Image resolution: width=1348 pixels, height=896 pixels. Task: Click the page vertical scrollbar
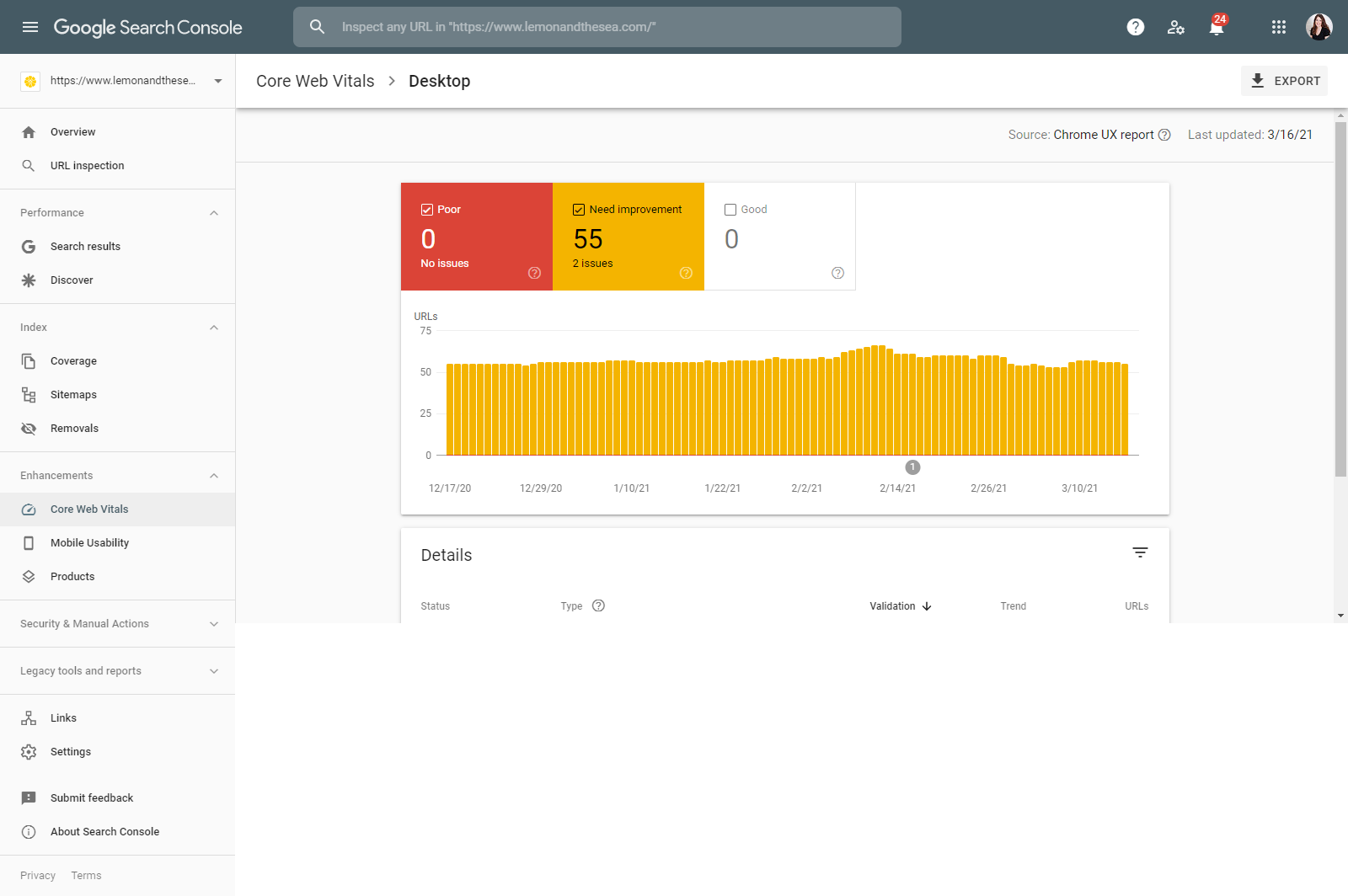click(x=1341, y=300)
